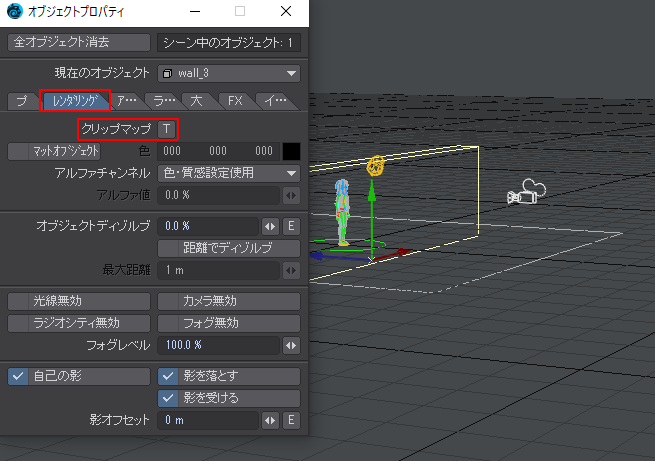Open the FX tab

pos(235,101)
